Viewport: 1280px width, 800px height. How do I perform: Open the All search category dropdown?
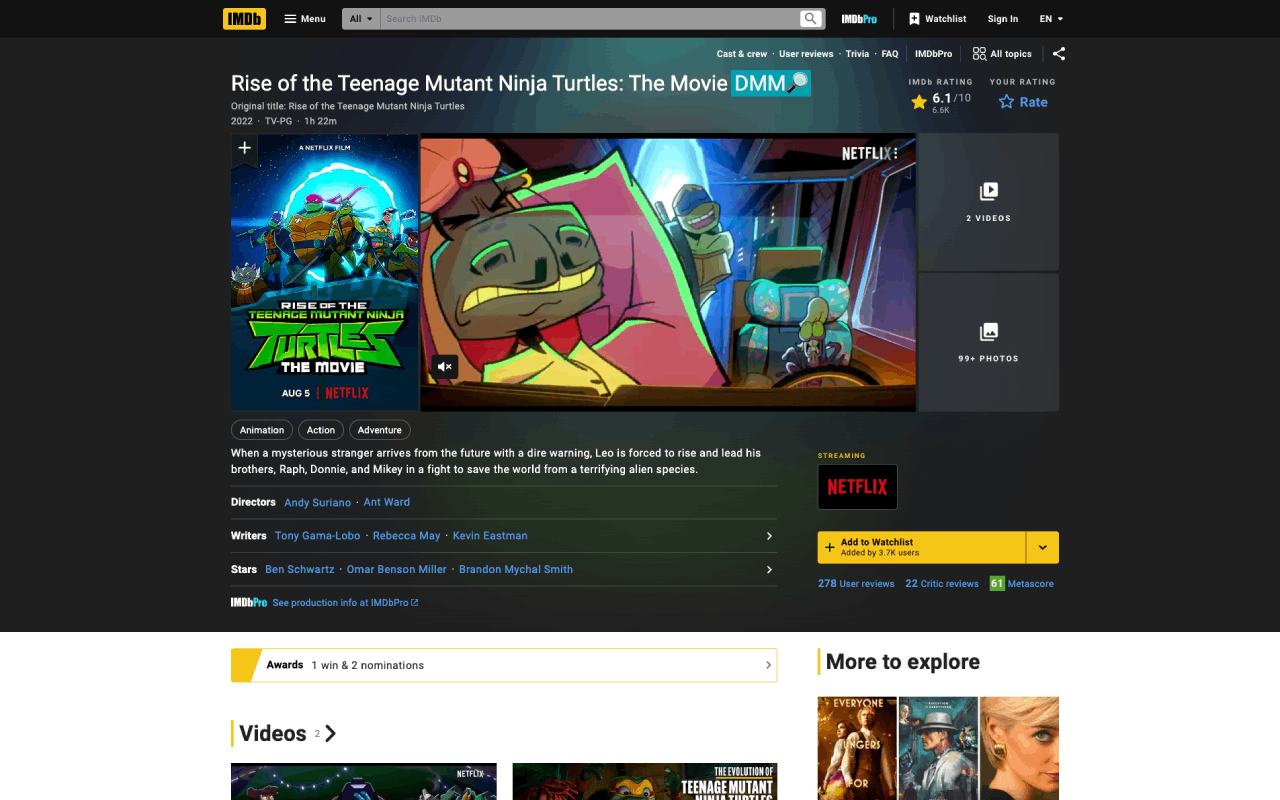(361, 19)
